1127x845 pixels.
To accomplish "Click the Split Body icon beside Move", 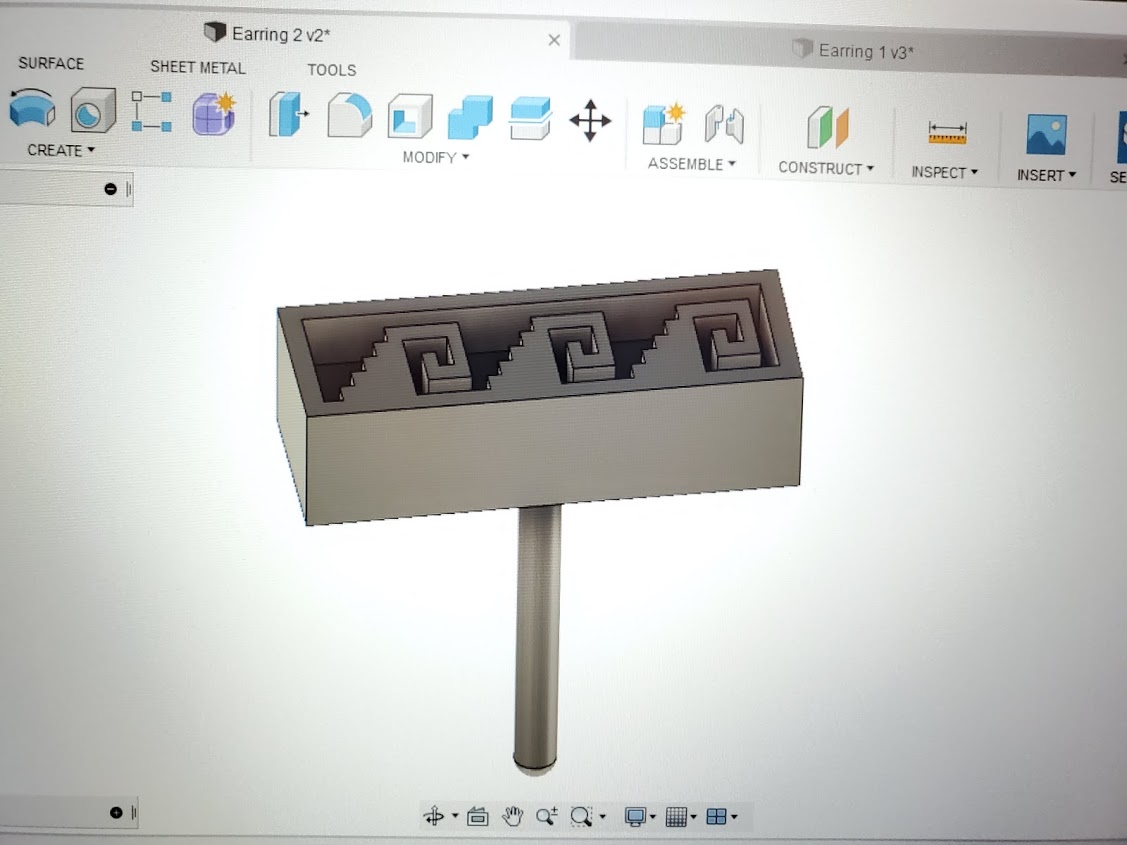I will (x=530, y=119).
